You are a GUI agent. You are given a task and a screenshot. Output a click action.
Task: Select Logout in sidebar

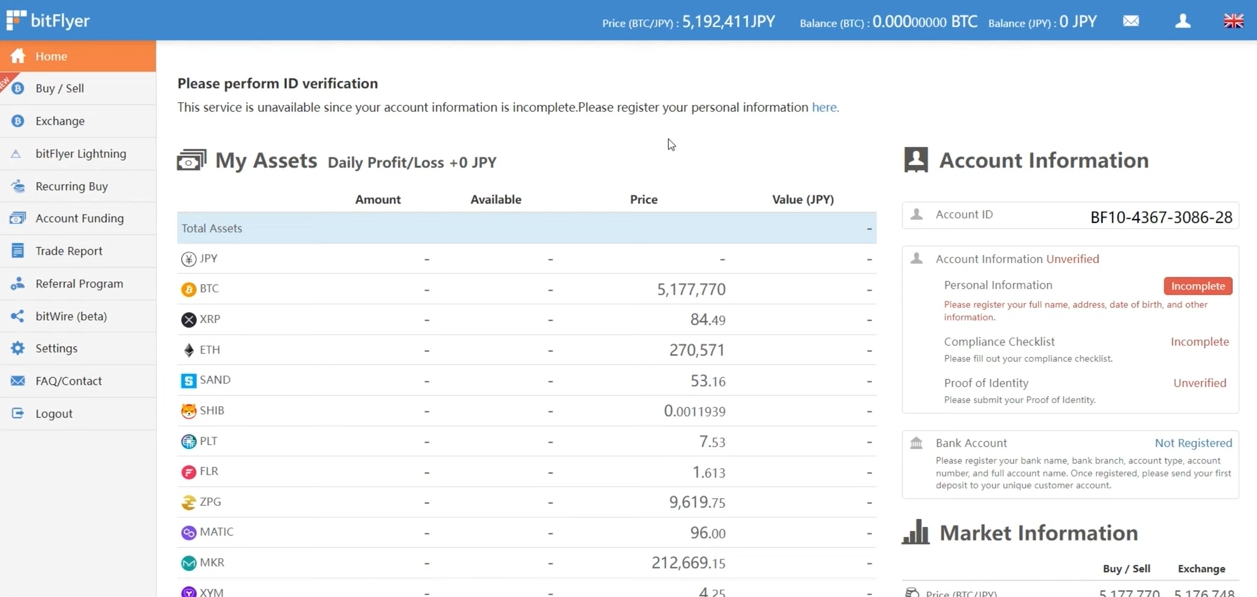(78, 413)
